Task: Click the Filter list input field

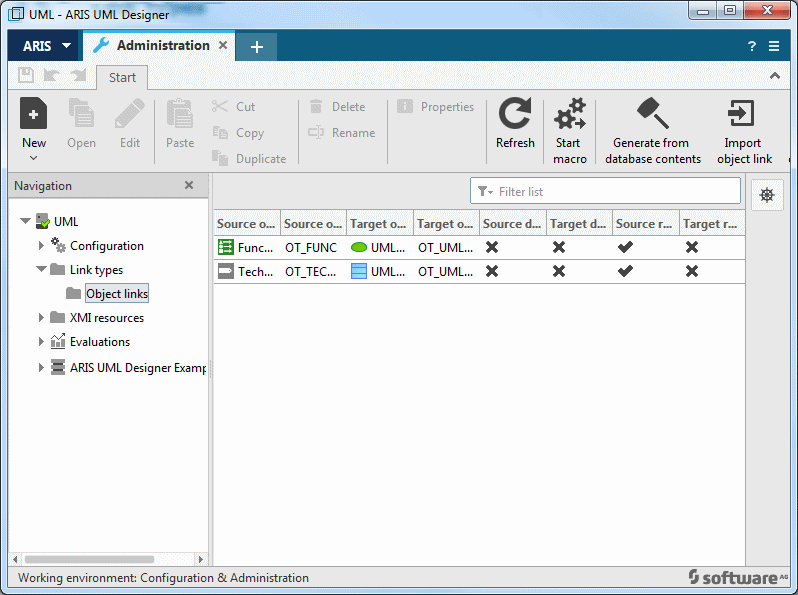Action: tap(605, 191)
